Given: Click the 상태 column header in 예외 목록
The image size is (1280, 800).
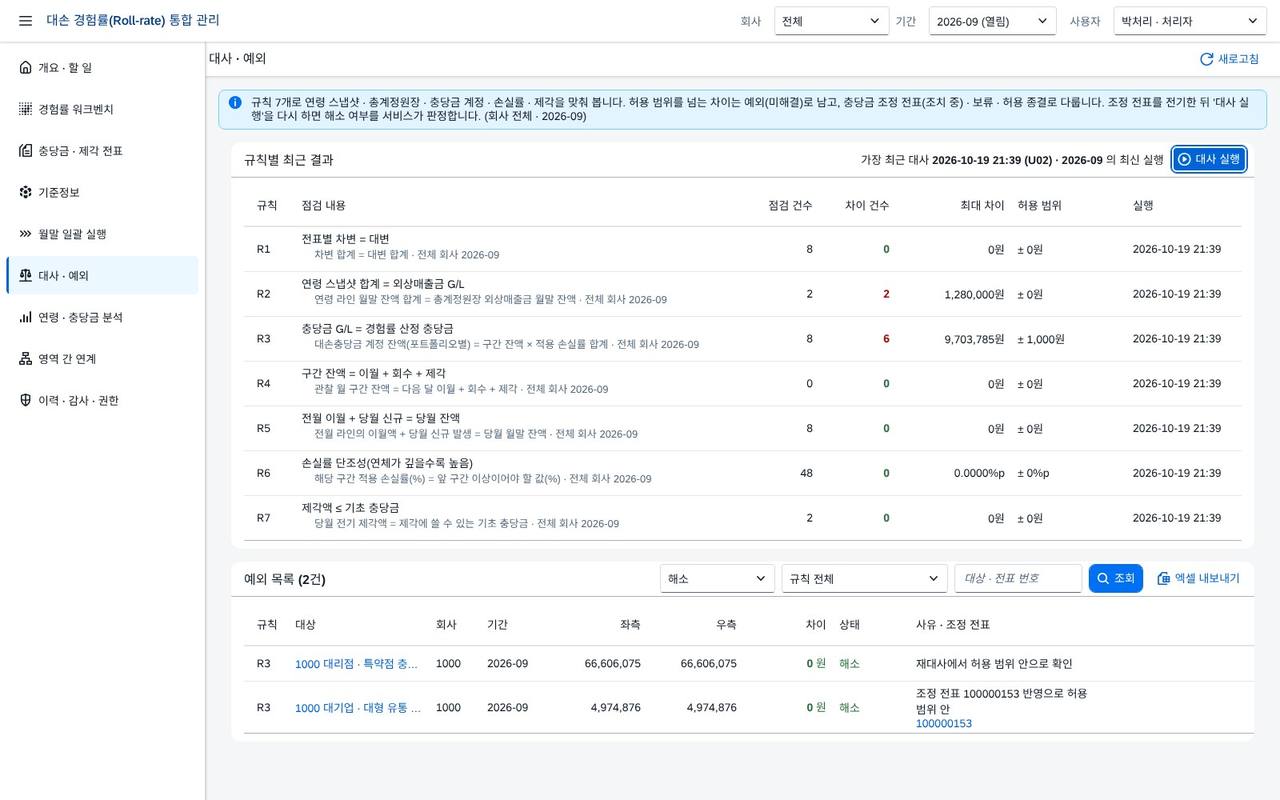Looking at the screenshot, I should tap(849, 624).
